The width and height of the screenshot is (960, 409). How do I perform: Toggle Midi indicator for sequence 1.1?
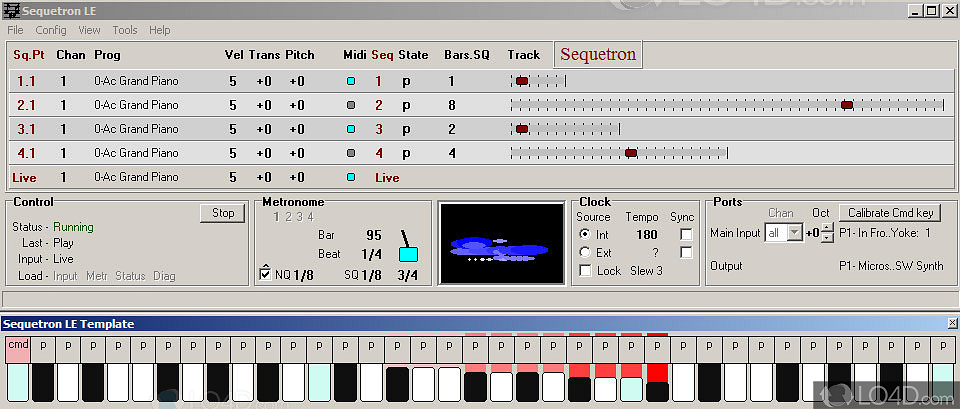click(x=351, y=81)
